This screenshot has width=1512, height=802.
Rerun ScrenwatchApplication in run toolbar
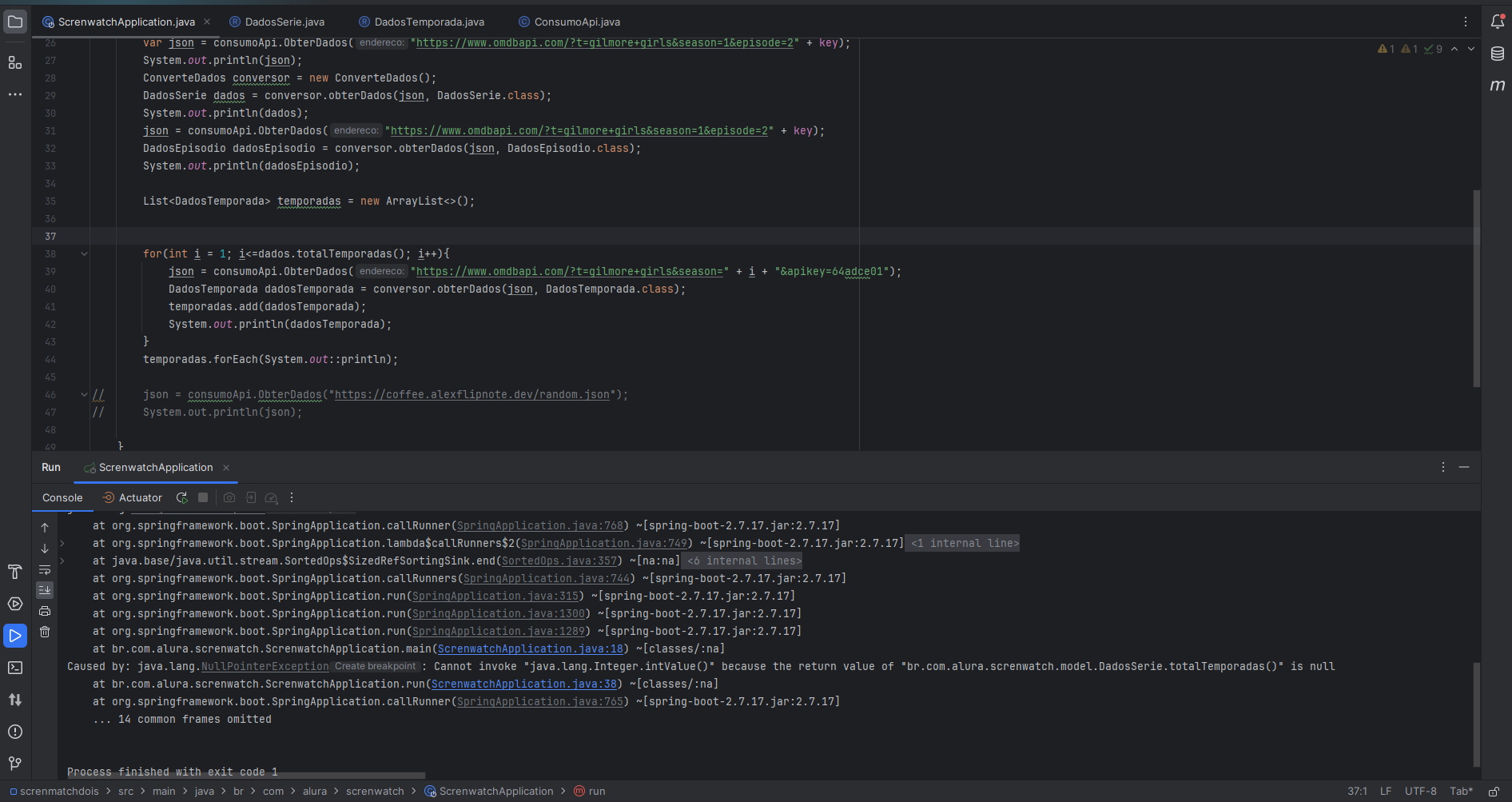[182, 497]
